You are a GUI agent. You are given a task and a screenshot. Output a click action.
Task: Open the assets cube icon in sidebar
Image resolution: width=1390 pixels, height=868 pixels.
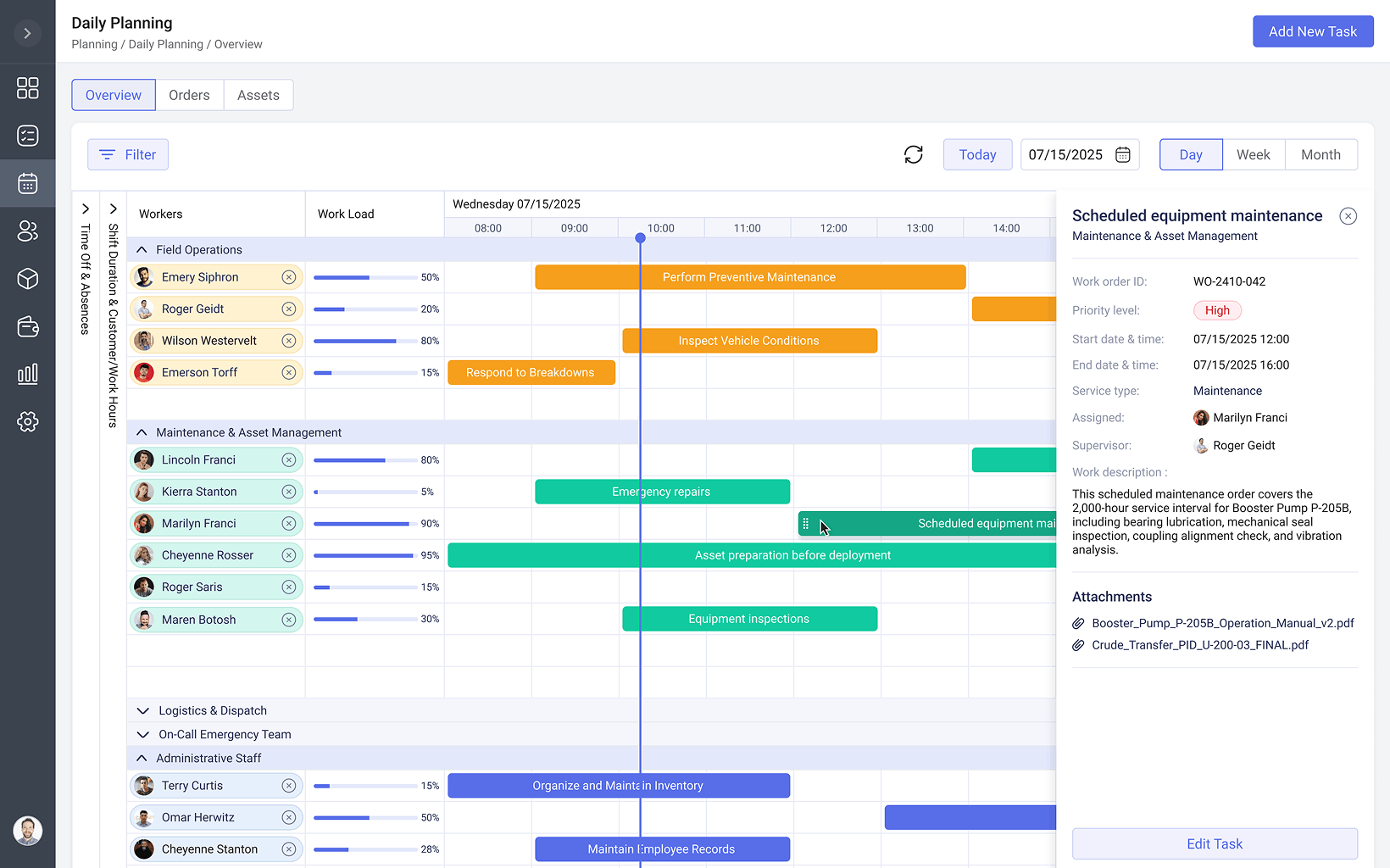click(x=27, y=279)
